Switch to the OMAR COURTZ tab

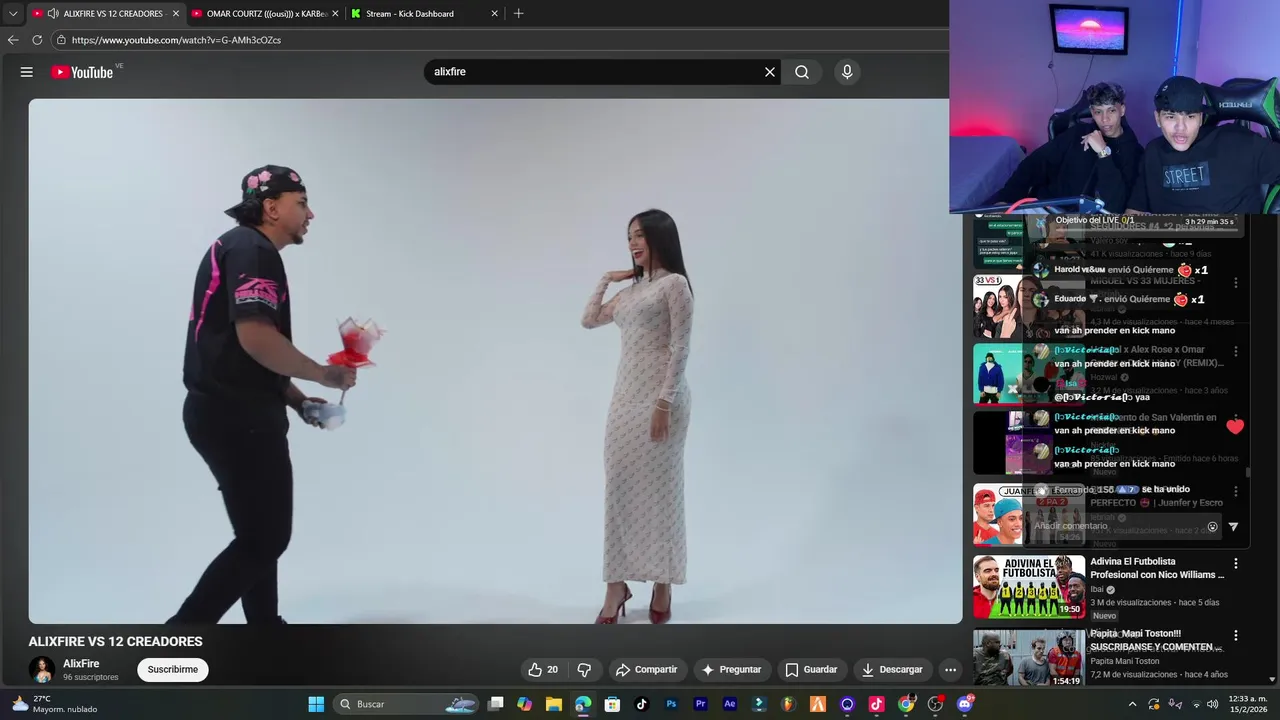click(265, 14)
